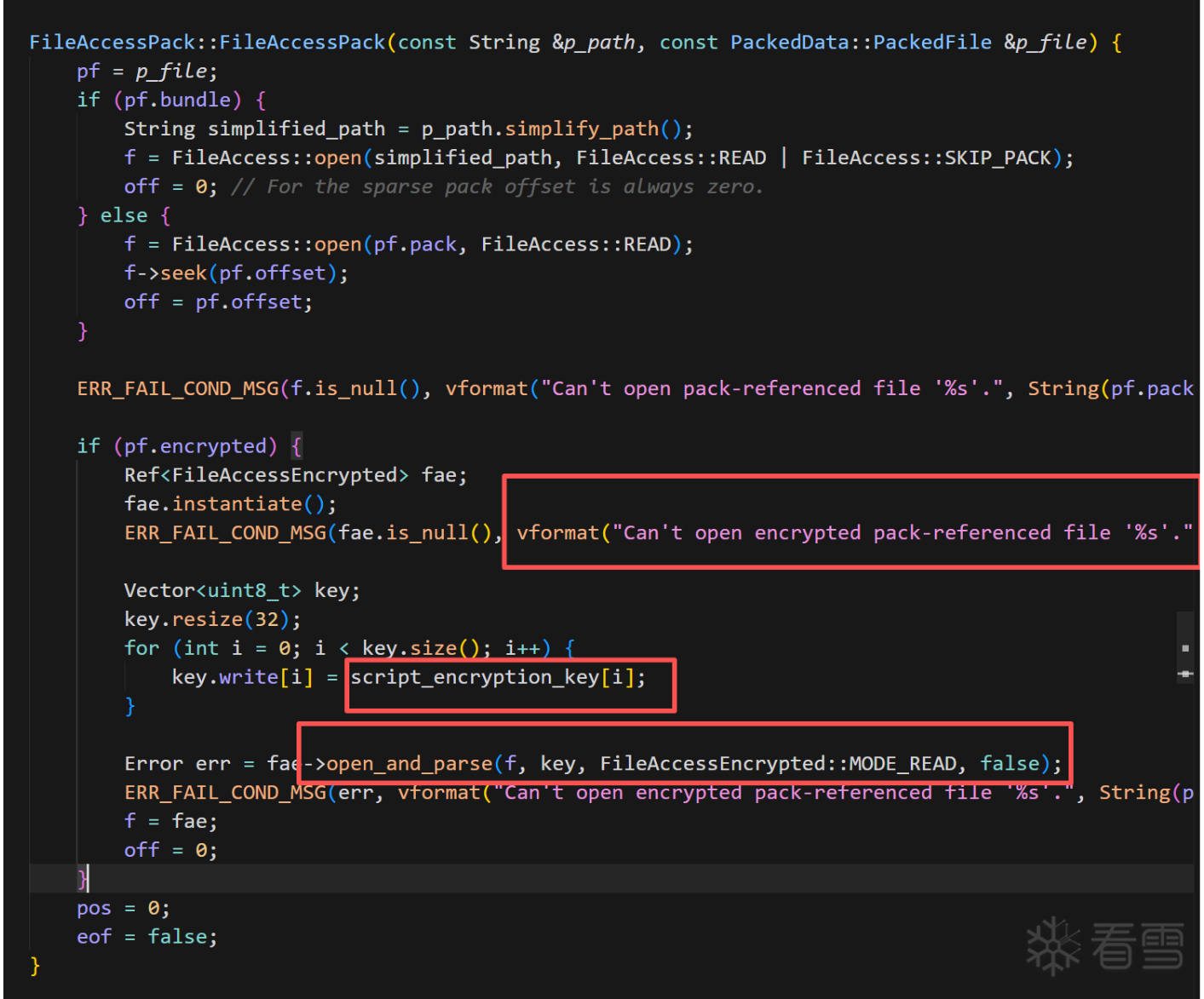Click 'ERR_FAIL_COND_MSG(f.is_null()' macro
This screenshot has width=1204, height=999.
[x=249, y=388]
